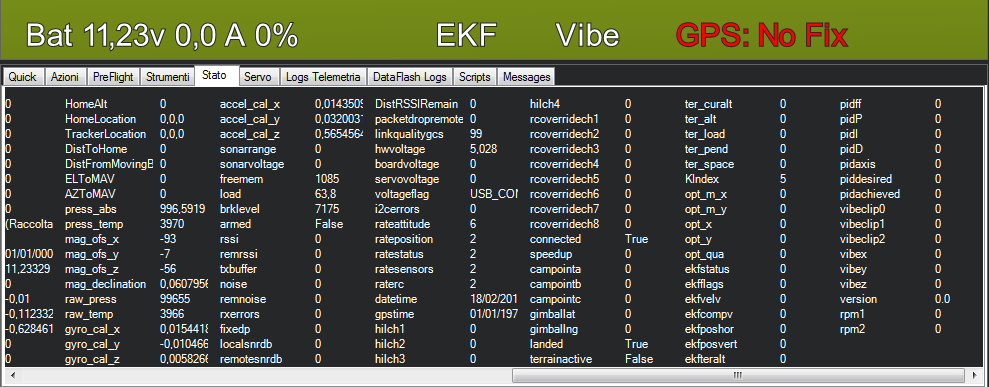Click rateattitude value 6
The image size is (989, 387).
click(x=473, y=224)
